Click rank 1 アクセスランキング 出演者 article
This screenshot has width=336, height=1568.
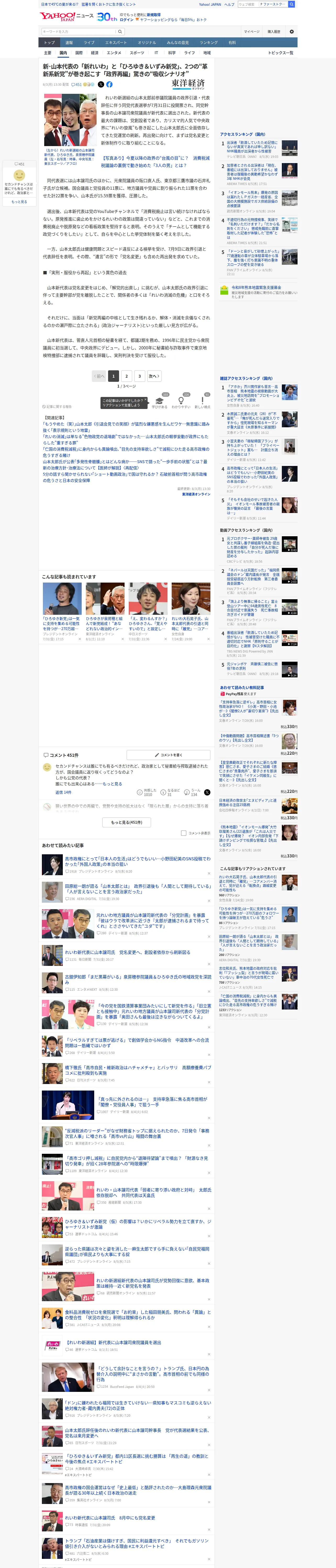[253, 147]
